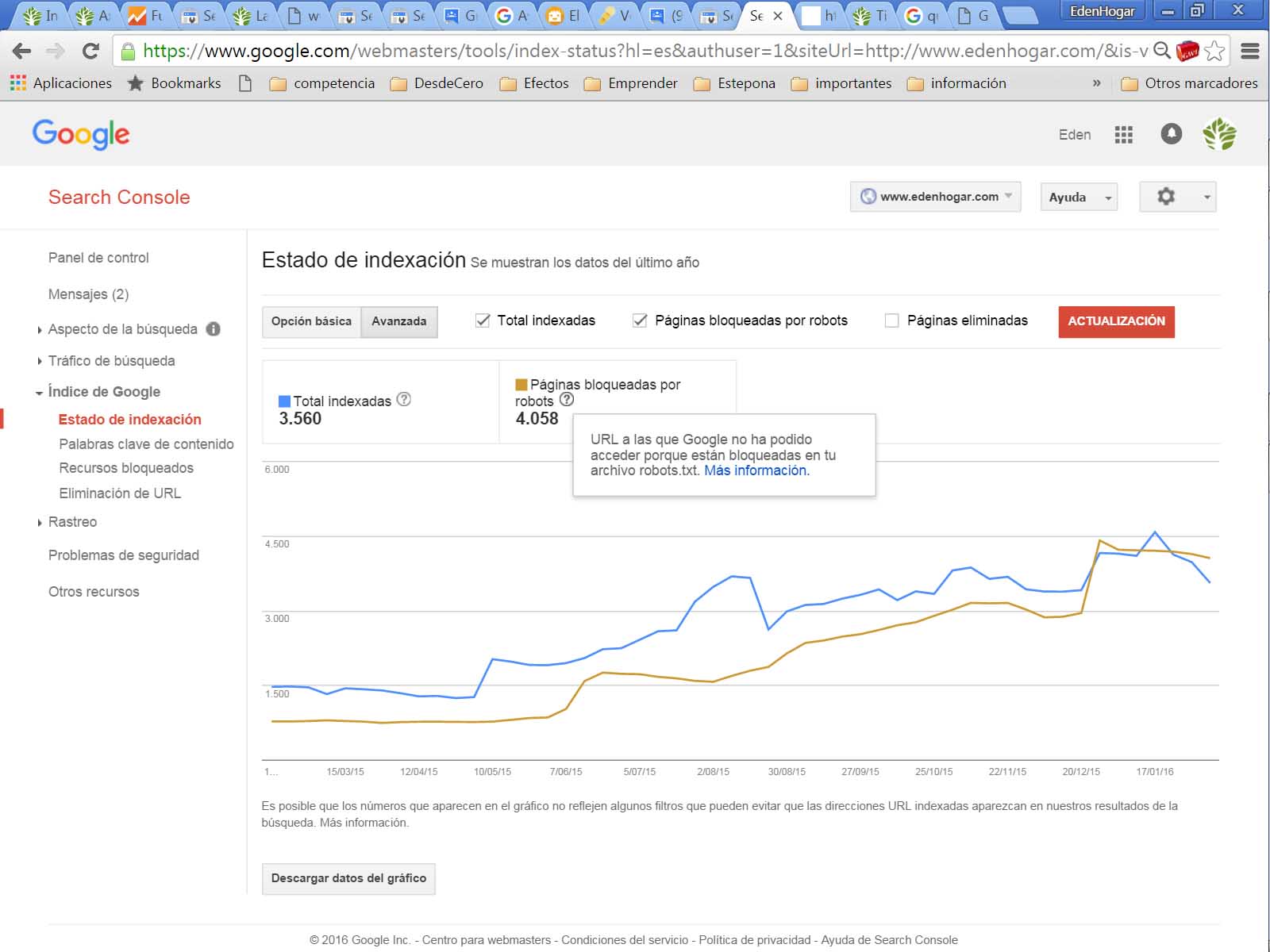Screen dimensions: 1270x952
Task: Open the Otros marcadores folder
Action: (1189, 83)
